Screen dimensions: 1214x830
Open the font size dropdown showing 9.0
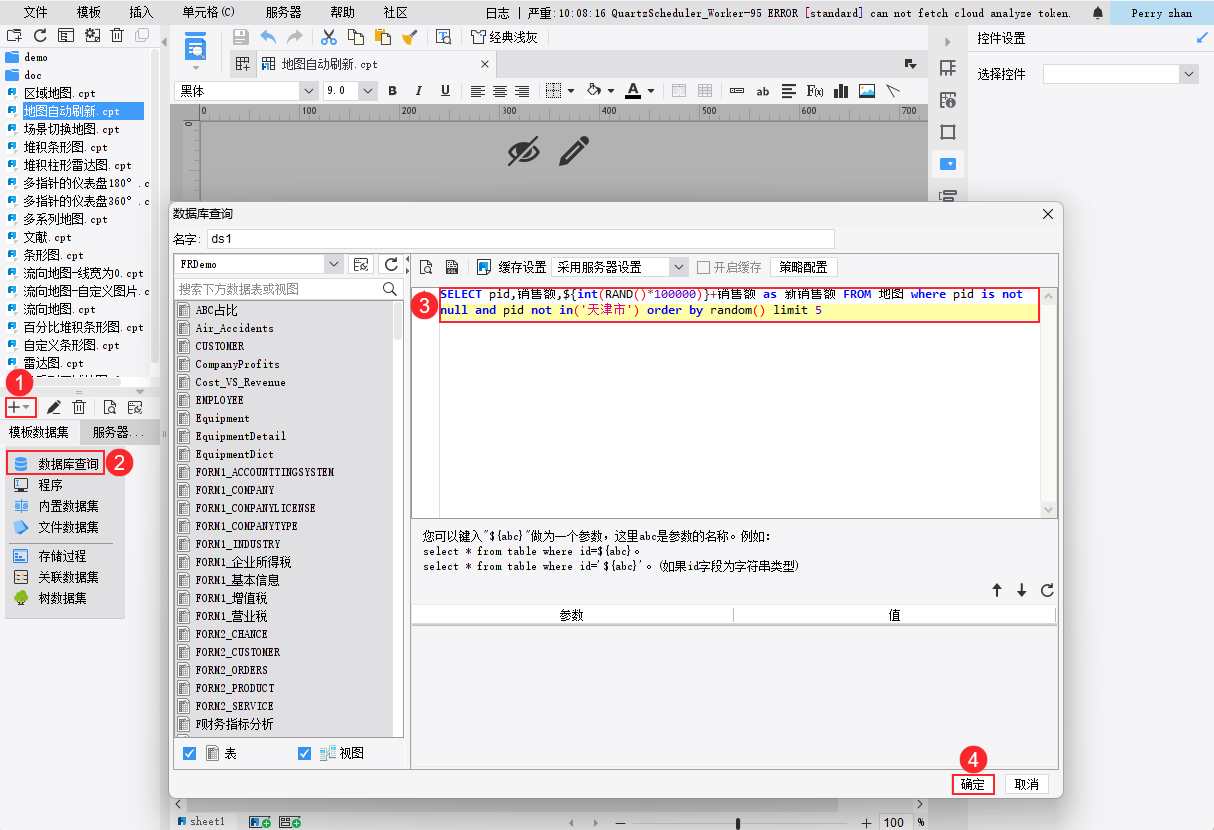[368, 91]
